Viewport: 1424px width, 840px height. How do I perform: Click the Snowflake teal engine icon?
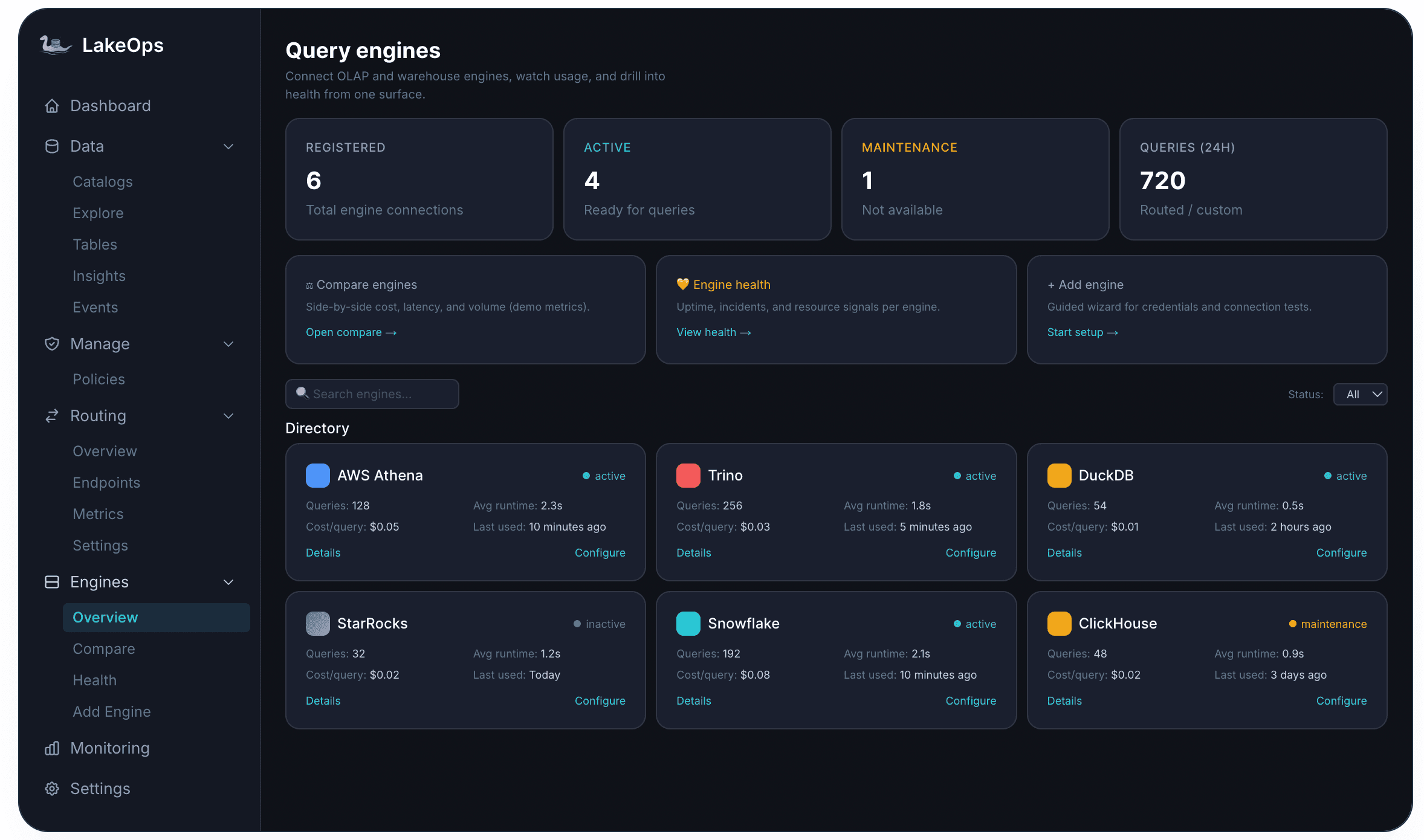click(x=688, y=624)
